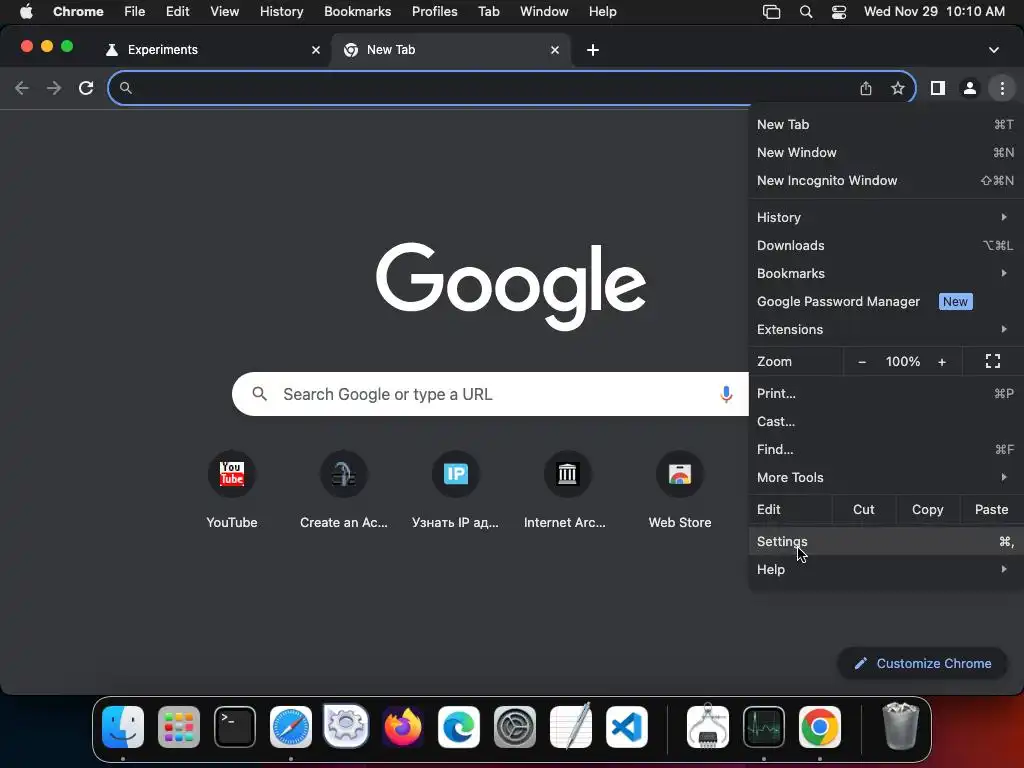Open Settings from the menu
Image resolution: width=1024 pixels, height=768 pixels.
point(886,541)
